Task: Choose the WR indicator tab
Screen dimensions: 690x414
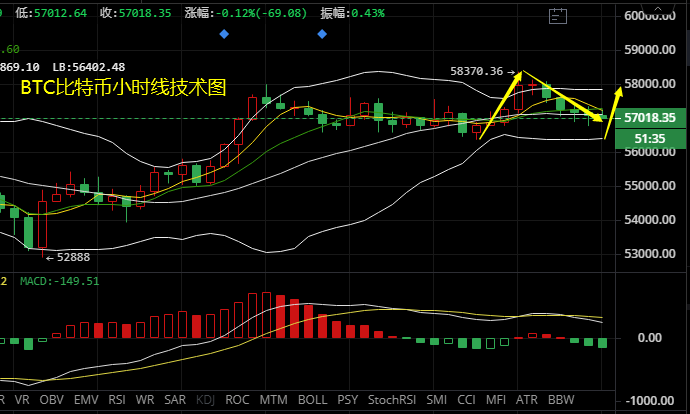Action: point(145,399)
